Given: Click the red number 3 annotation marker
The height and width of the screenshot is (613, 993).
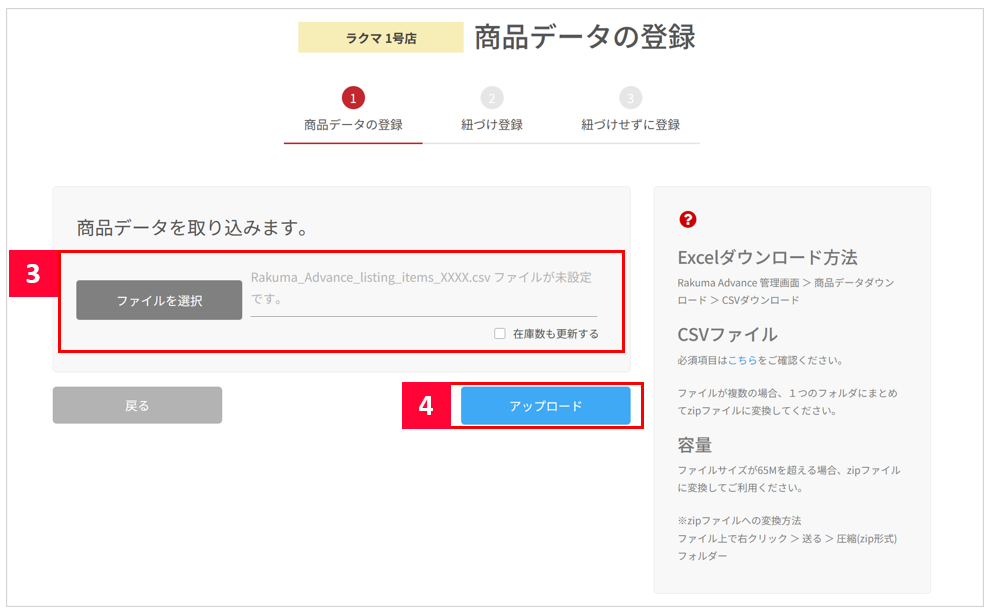Looking at the screenshot, I should click(33, 274).
